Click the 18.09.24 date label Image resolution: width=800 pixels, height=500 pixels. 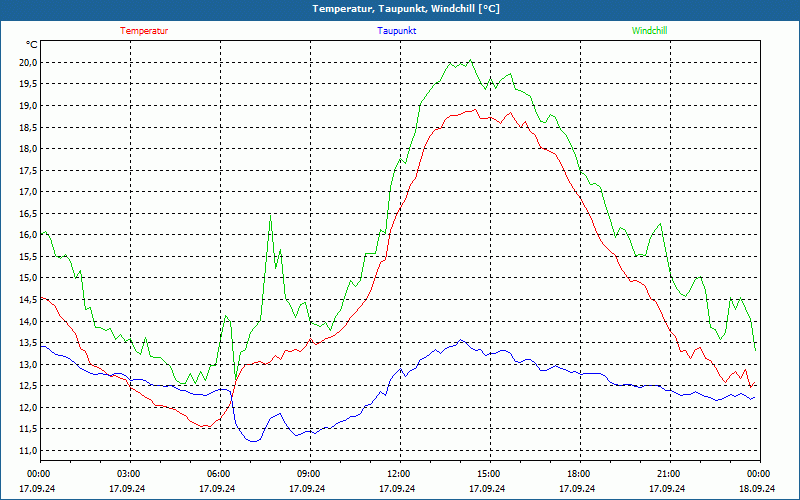click(x=757, y=488)
